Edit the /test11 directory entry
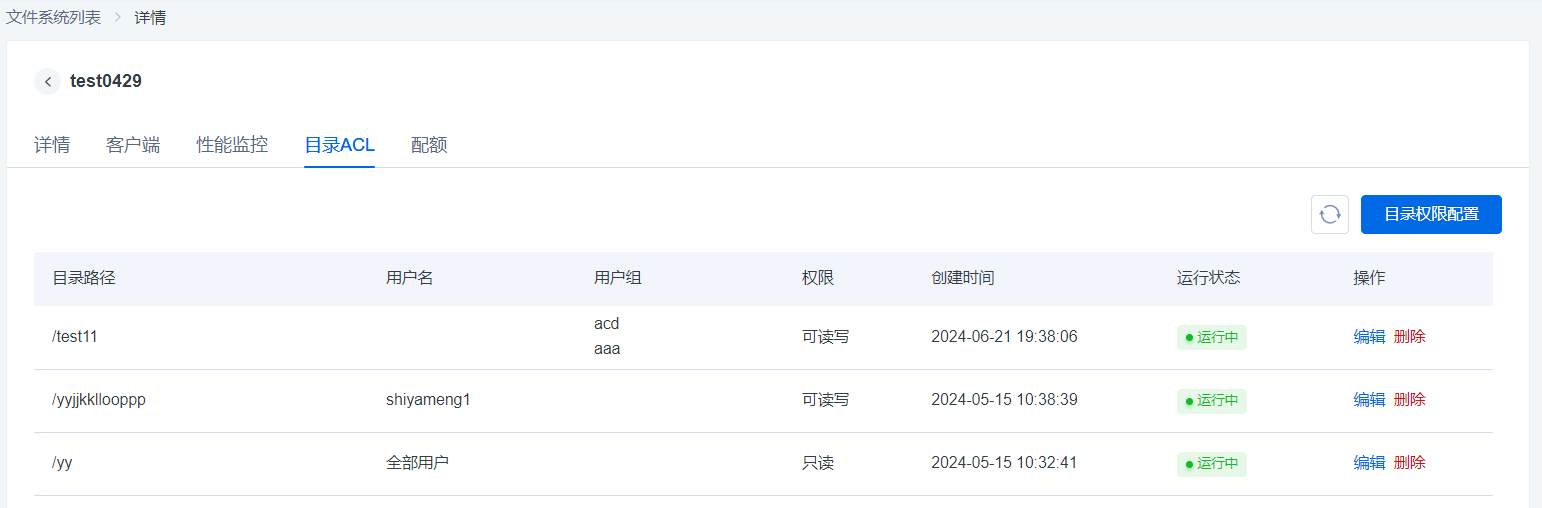The width and height of the screenshot is (1542, 508). coord(1369,337)
